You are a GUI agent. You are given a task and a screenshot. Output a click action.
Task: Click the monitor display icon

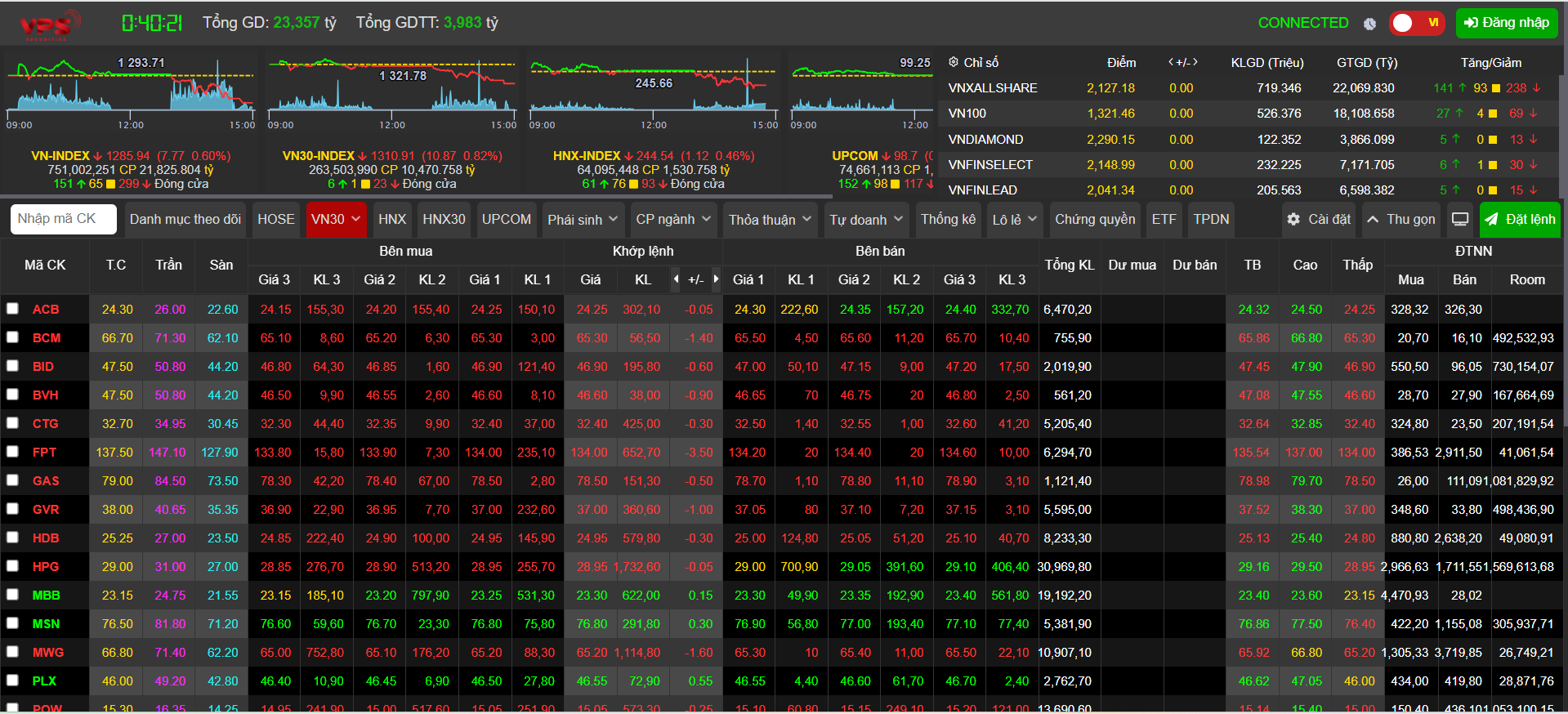[1460, 219]
